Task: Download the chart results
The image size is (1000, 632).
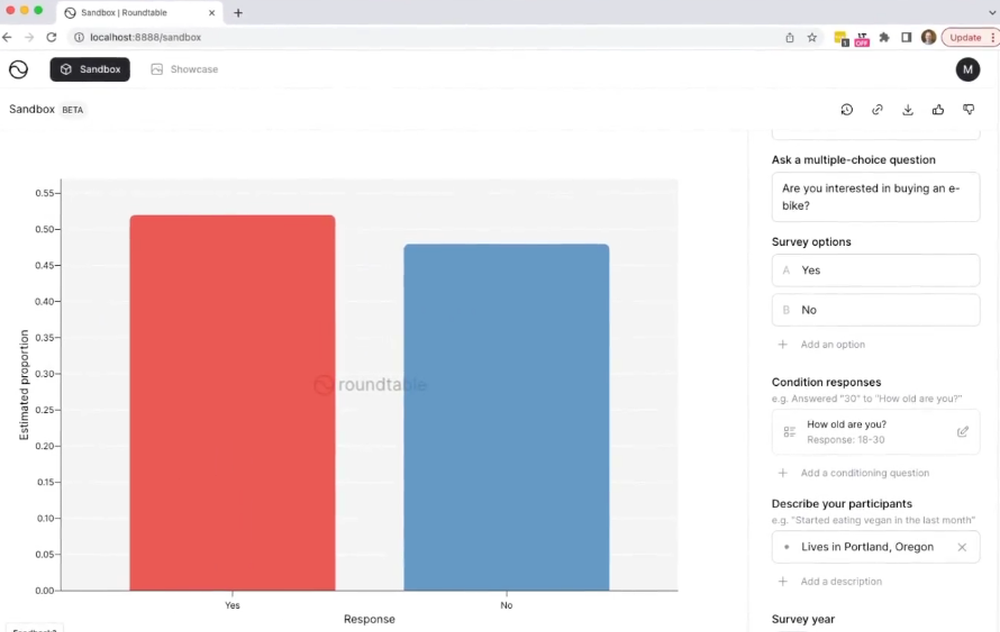Action: point(908,110)
